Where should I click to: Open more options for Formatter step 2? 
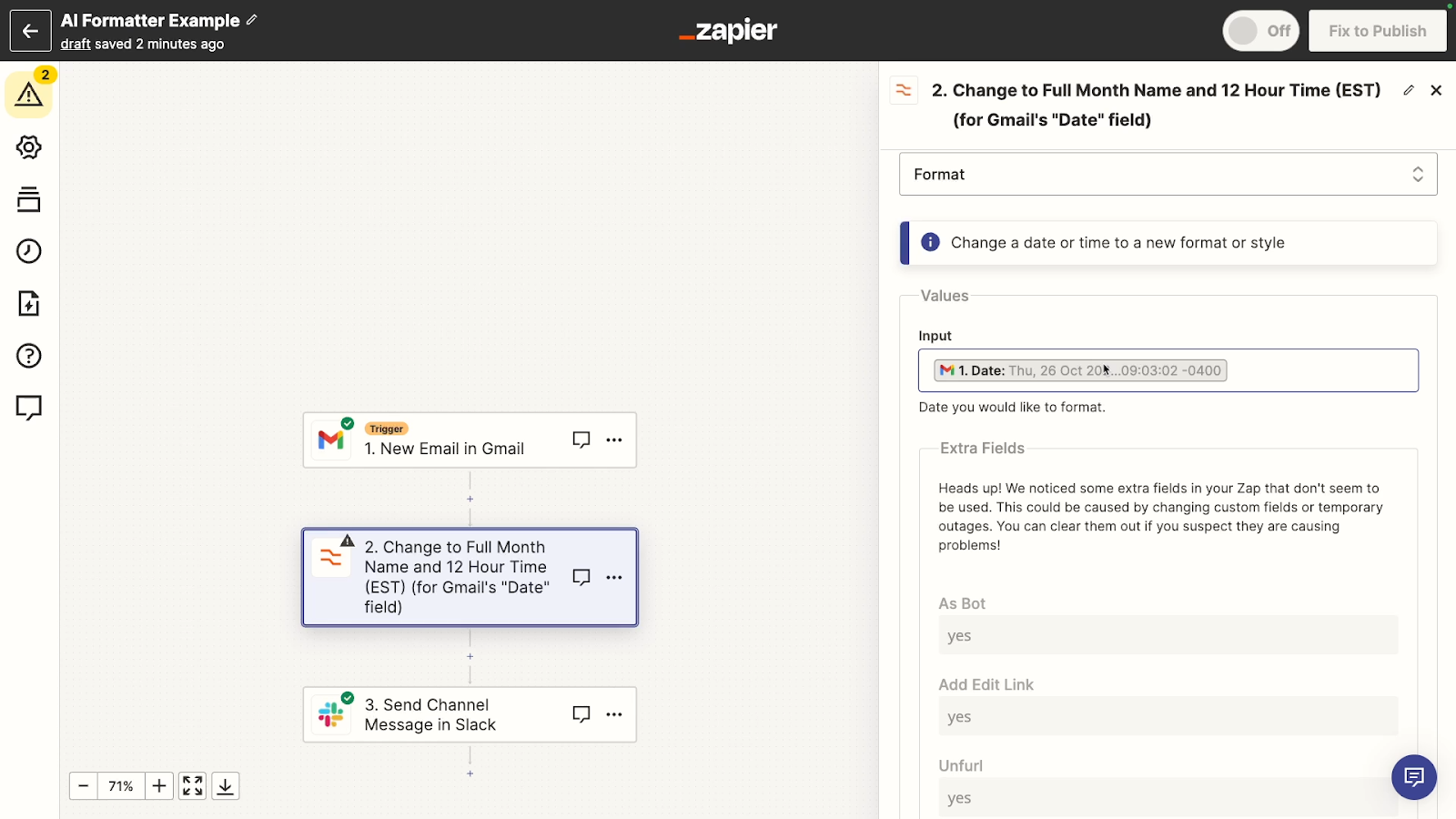[x=614, y=578]
